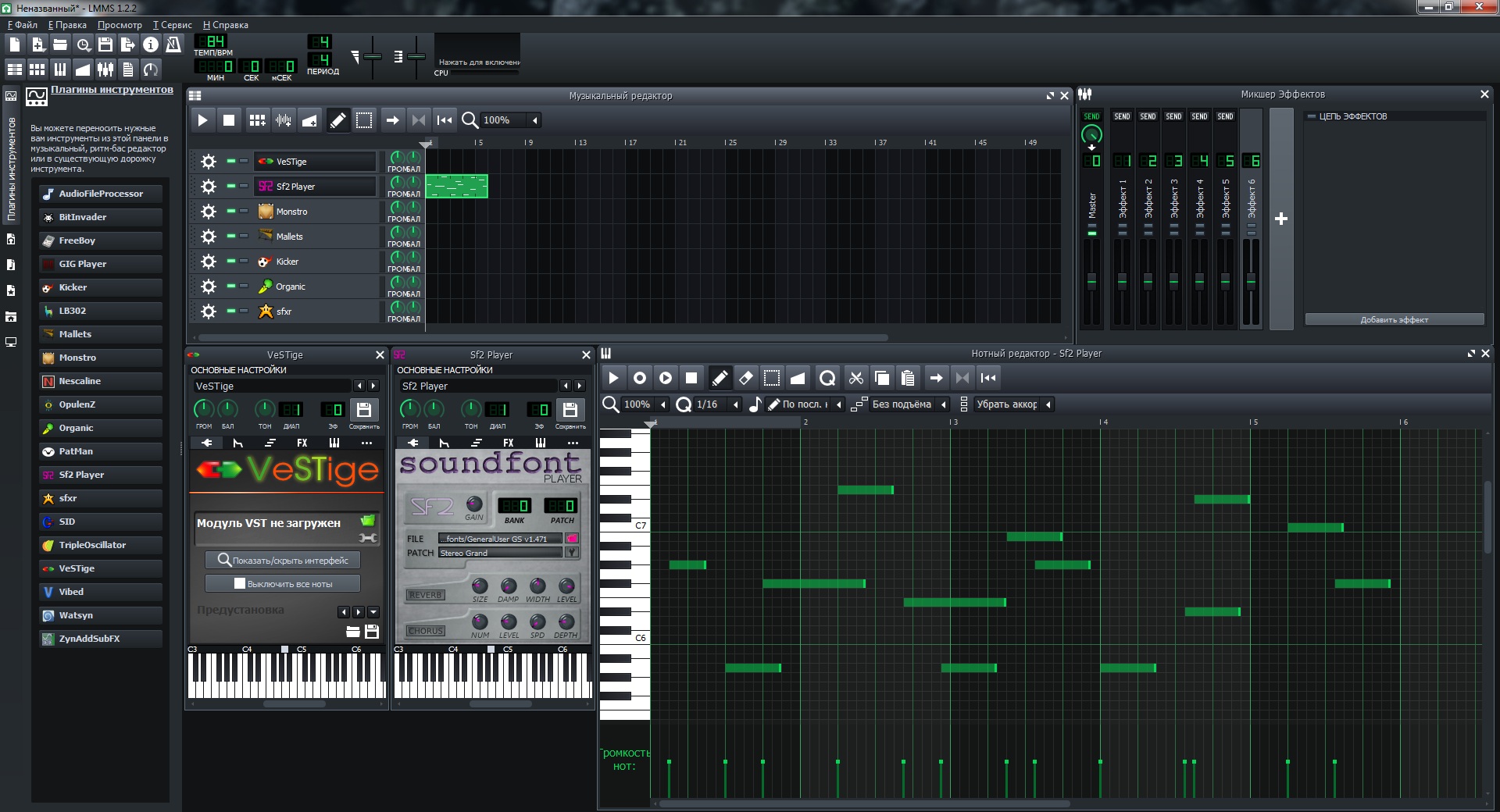Open VeSTige track settings gear
1500x812 pixels.
tap(209, 162)
